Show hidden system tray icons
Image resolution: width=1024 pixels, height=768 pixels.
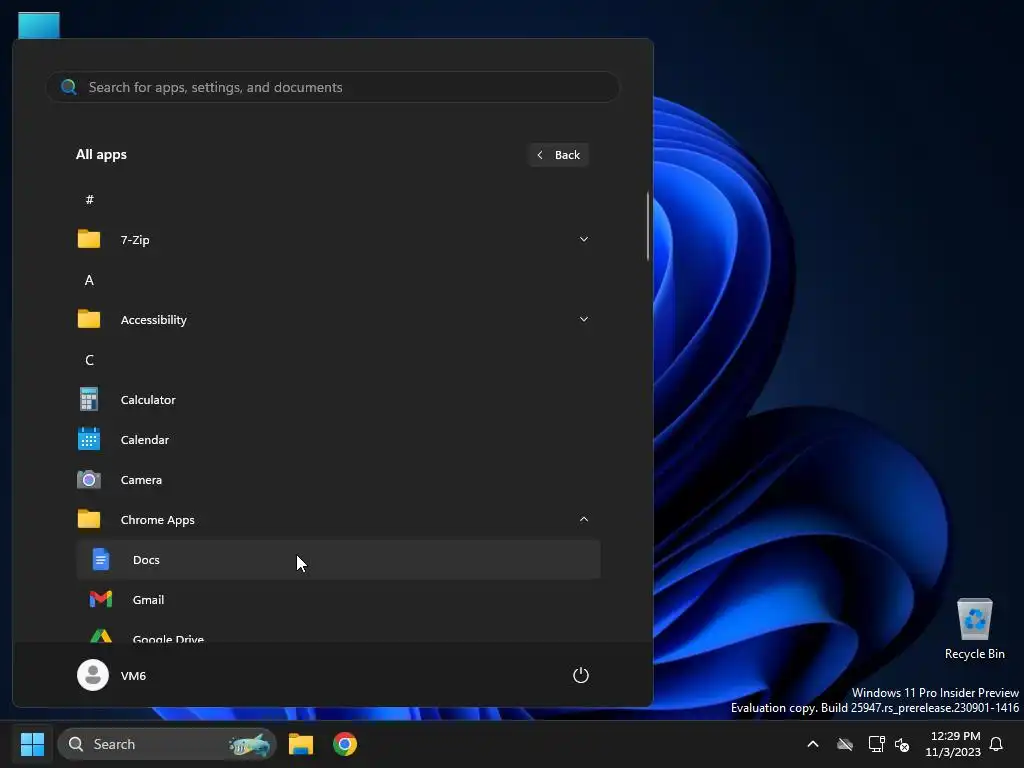[813, 744]
